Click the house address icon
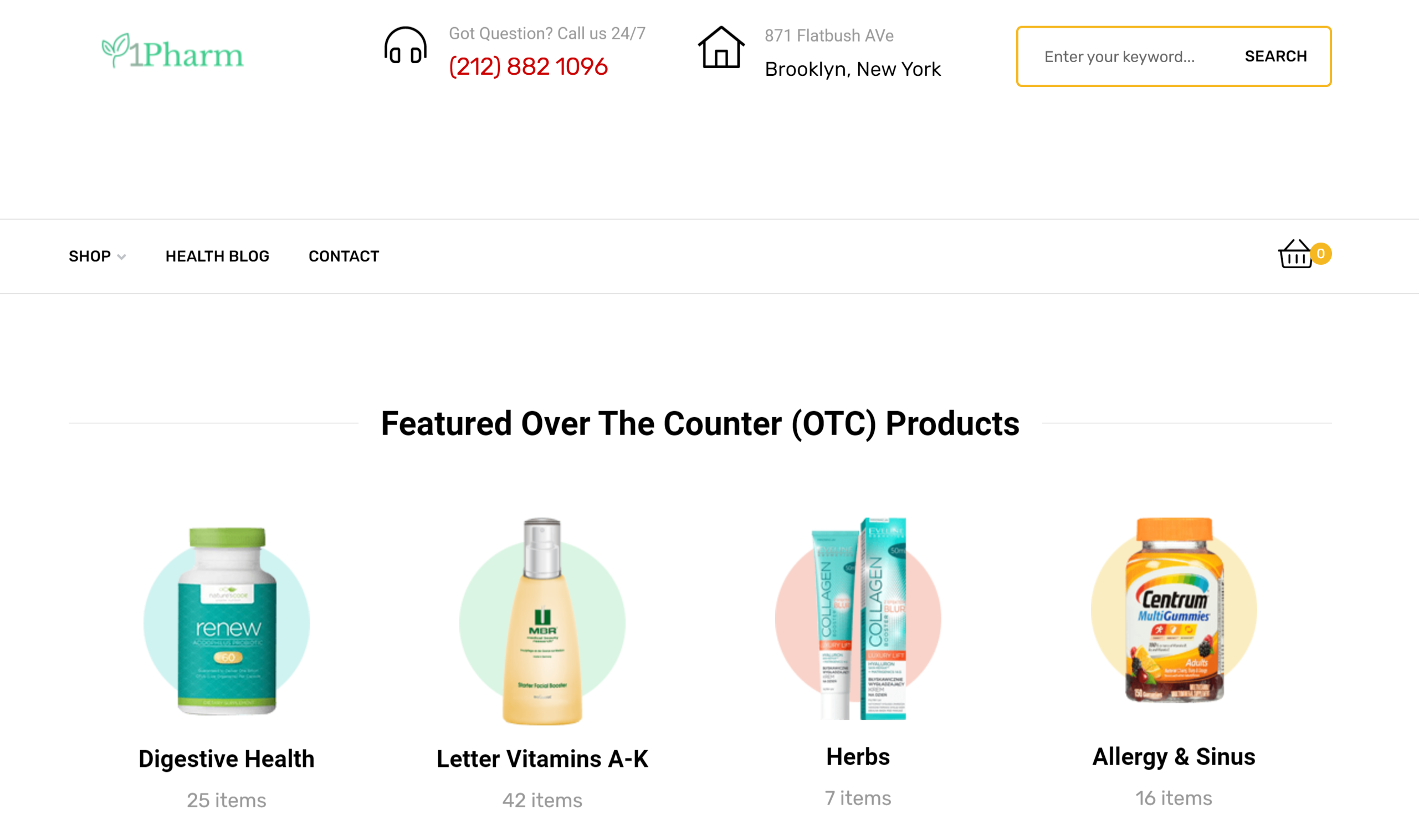The height and width of the screenshot is (840, 1419). (x=720, y=48)
